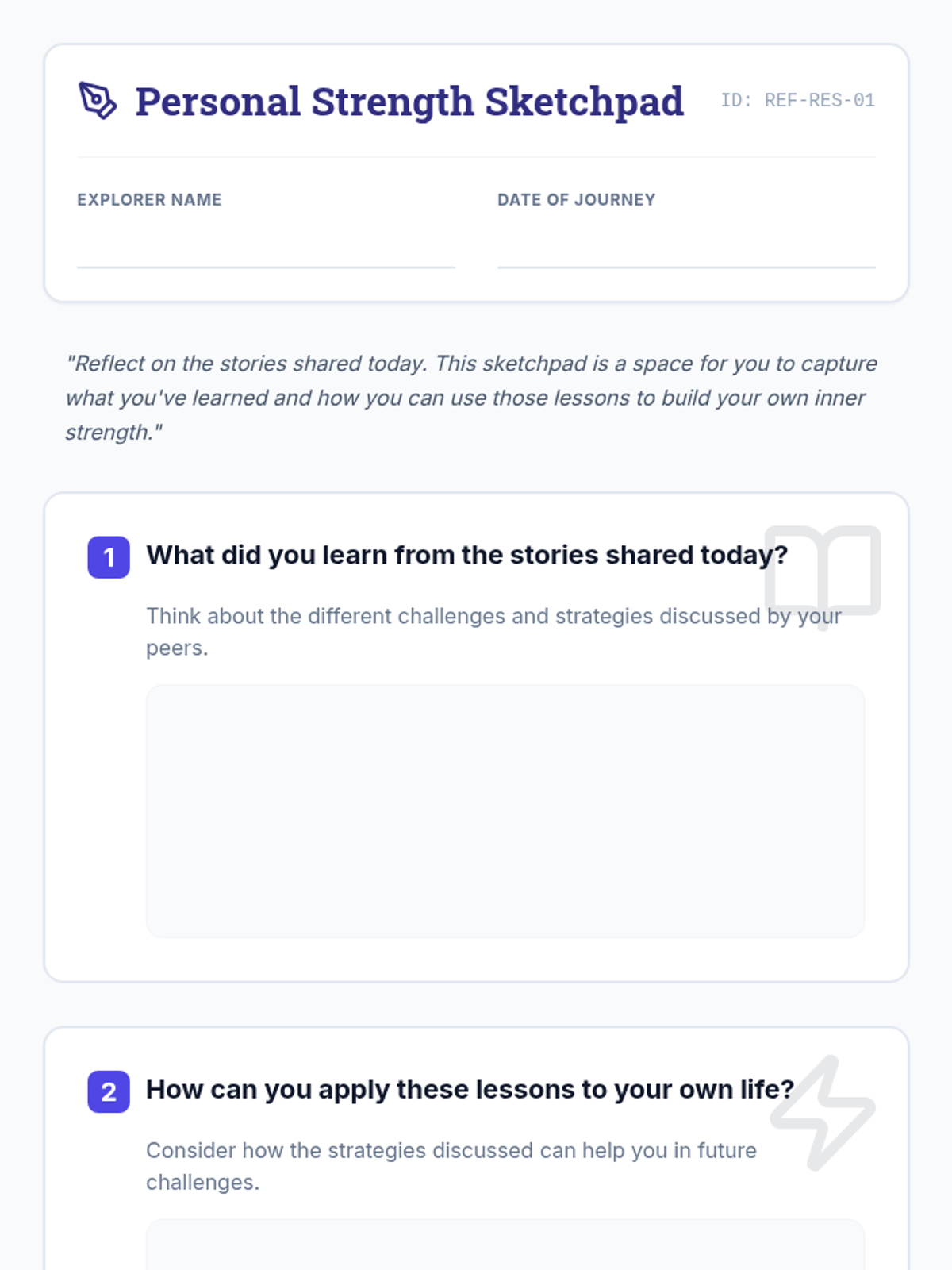Click the pen nib logo icon

pos(97,101)
